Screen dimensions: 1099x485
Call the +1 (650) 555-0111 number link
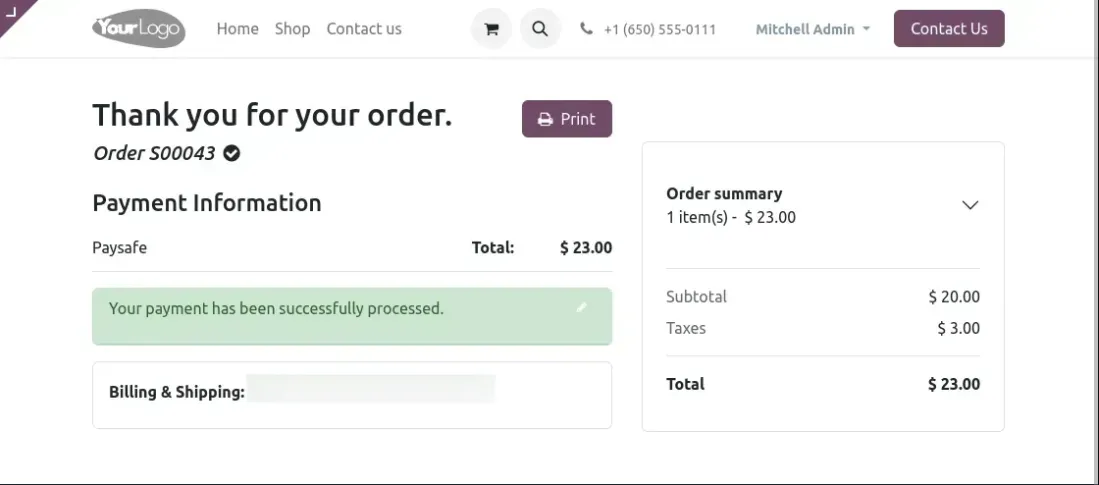(660, 29)
